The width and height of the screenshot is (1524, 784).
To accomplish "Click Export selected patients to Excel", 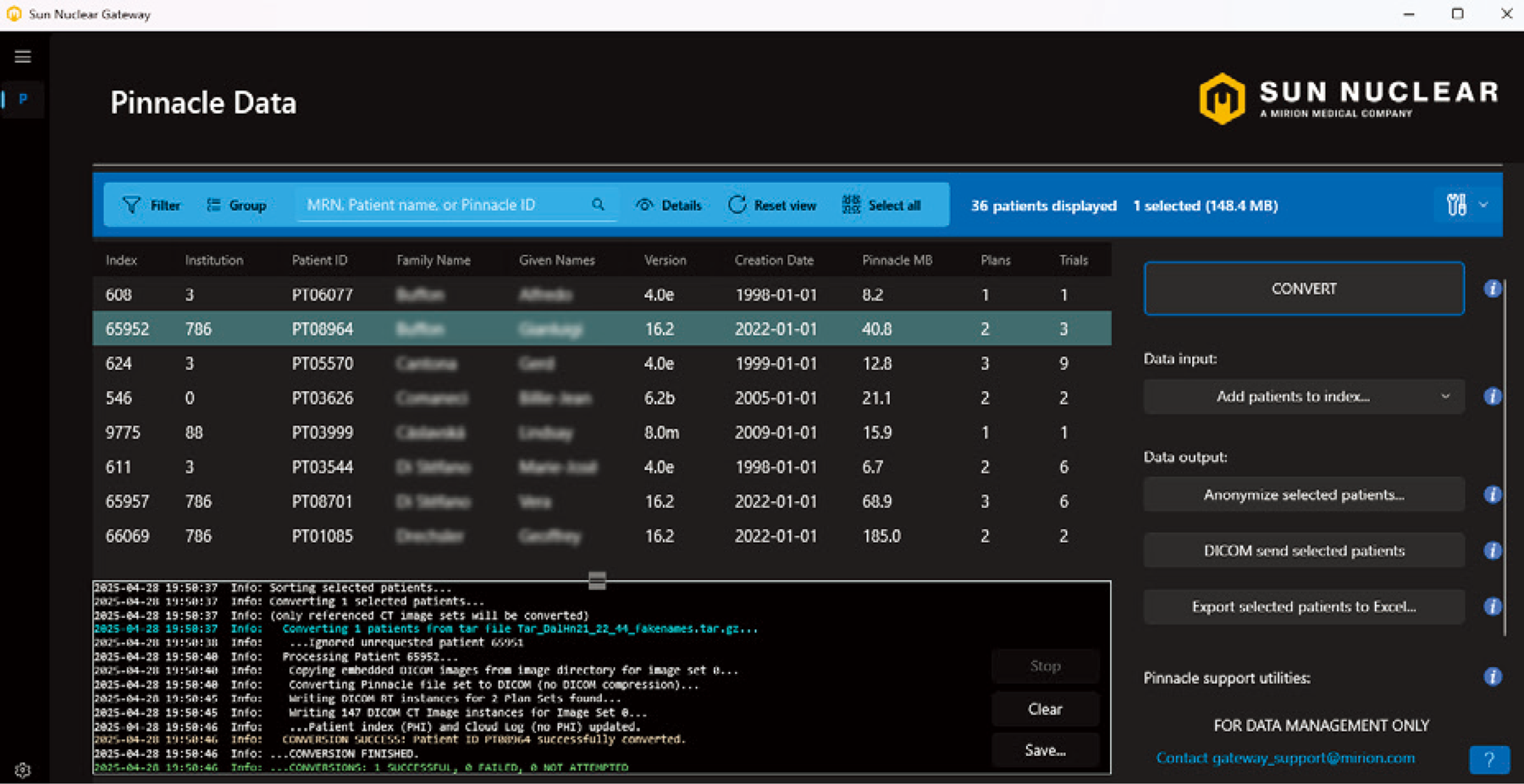I will tap(1304, 606).
